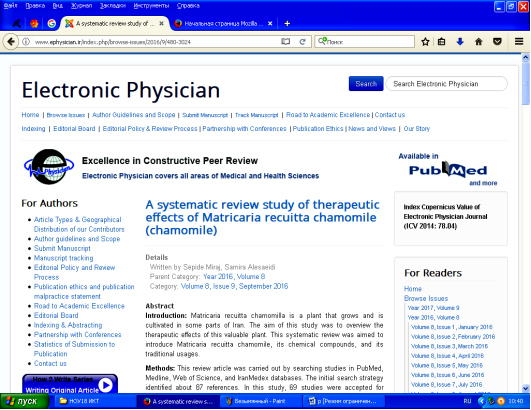Open the Правка menu
531x410 pixels.
coord(35,5)
